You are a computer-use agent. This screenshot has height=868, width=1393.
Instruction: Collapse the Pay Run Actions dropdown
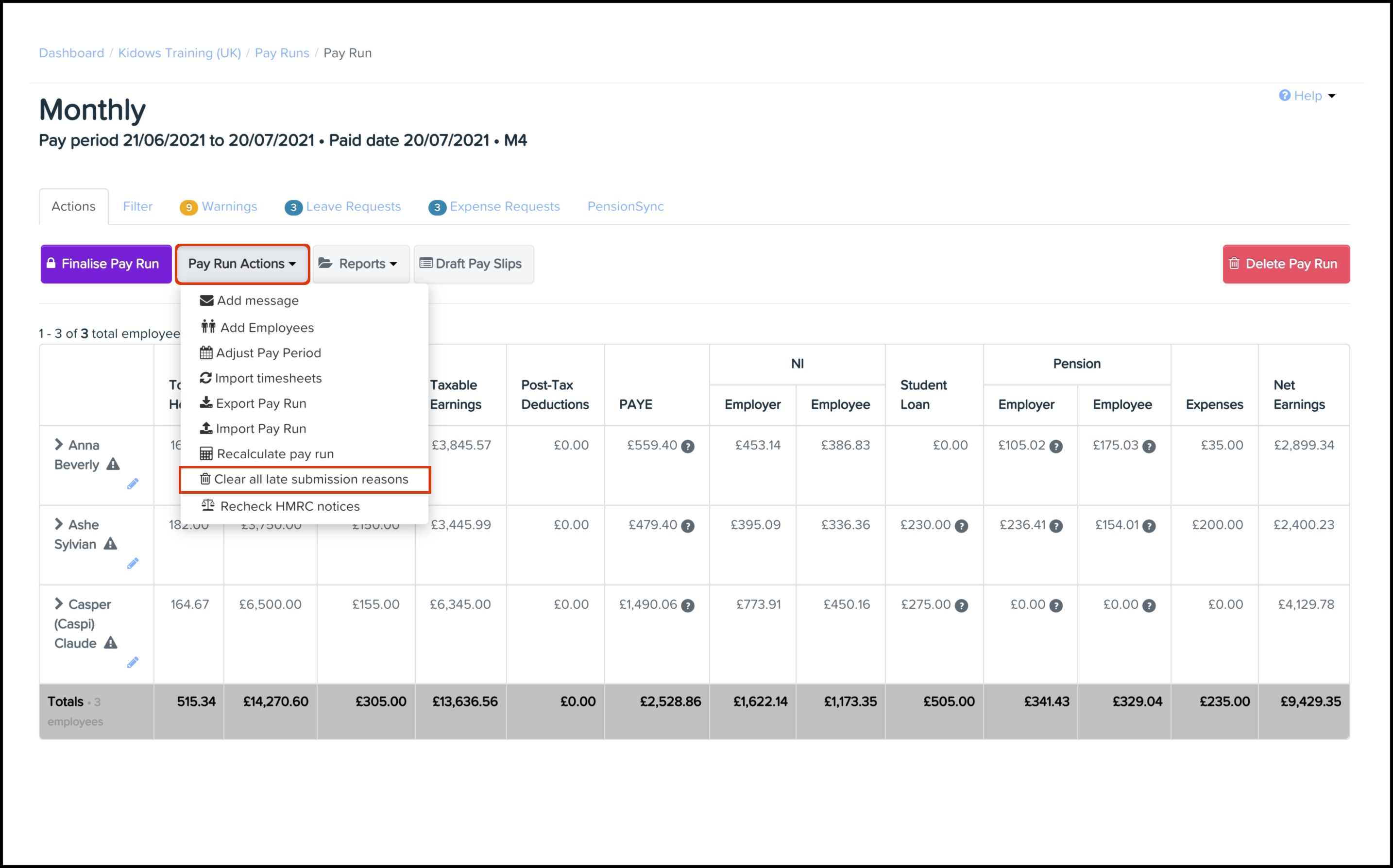pyautogui.click(x=242, y=264)
